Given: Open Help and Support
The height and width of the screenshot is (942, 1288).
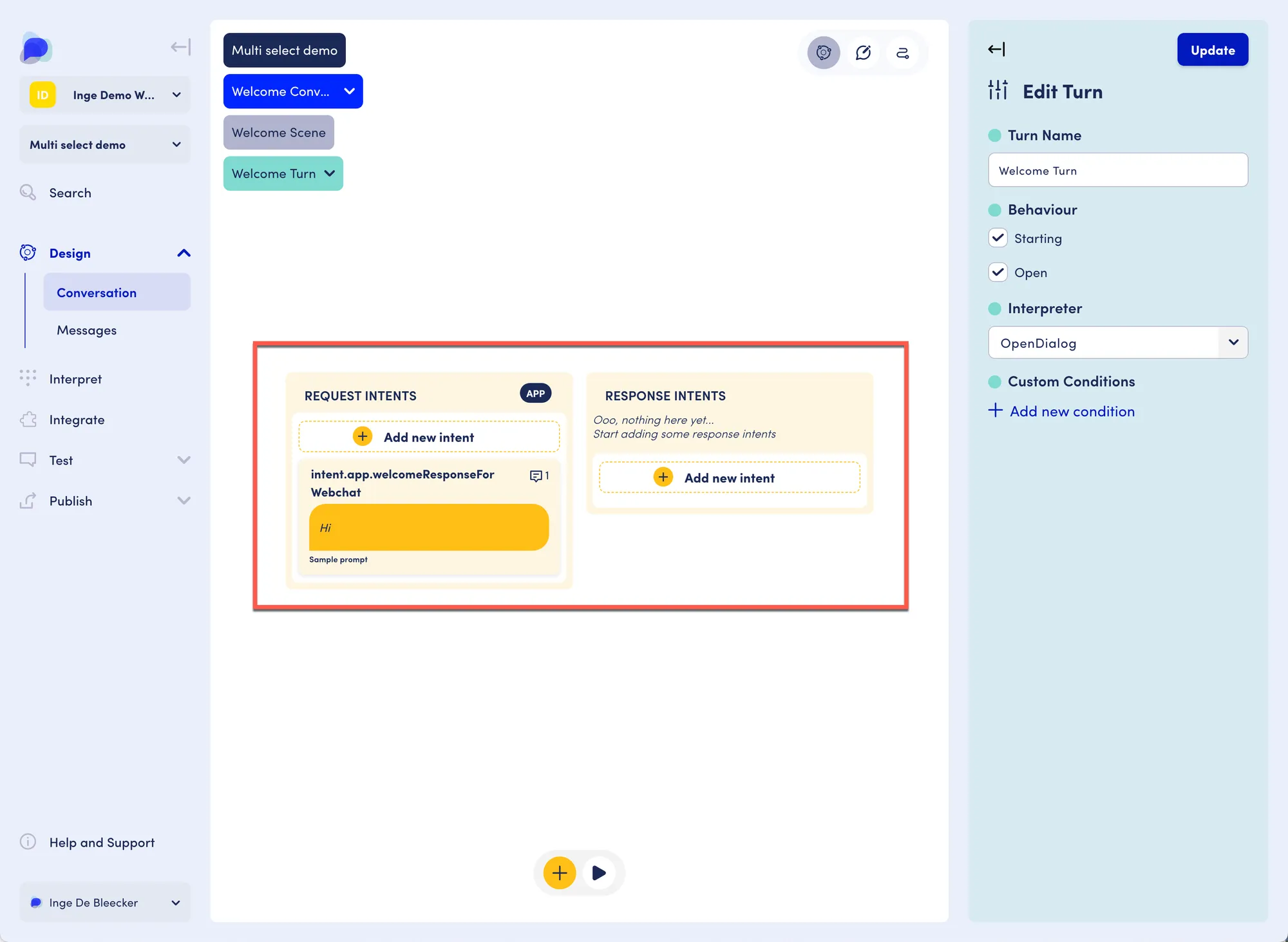Looking at the screenshot, I should [102, 842].
